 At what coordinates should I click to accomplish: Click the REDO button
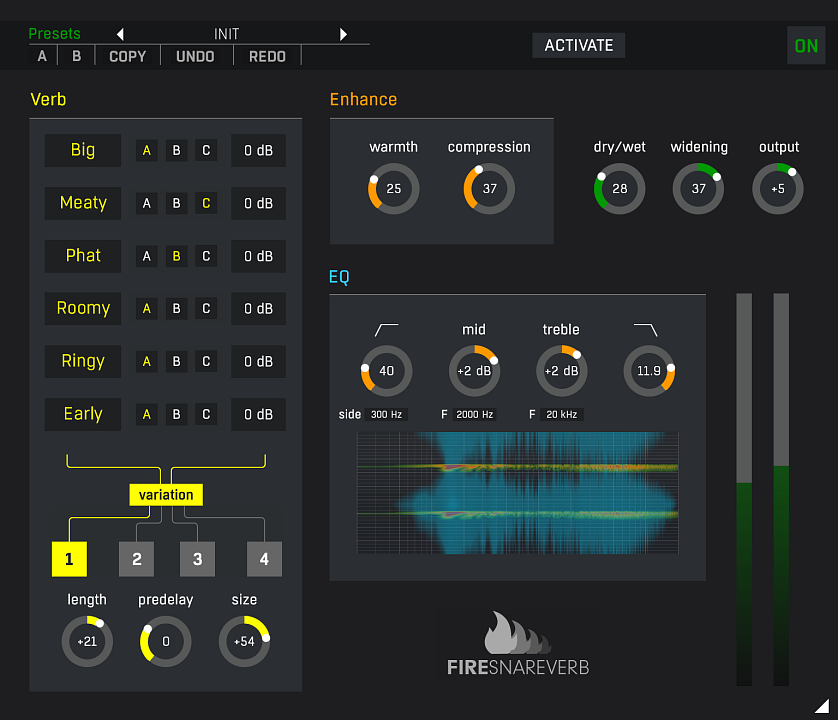coord(267,56)
